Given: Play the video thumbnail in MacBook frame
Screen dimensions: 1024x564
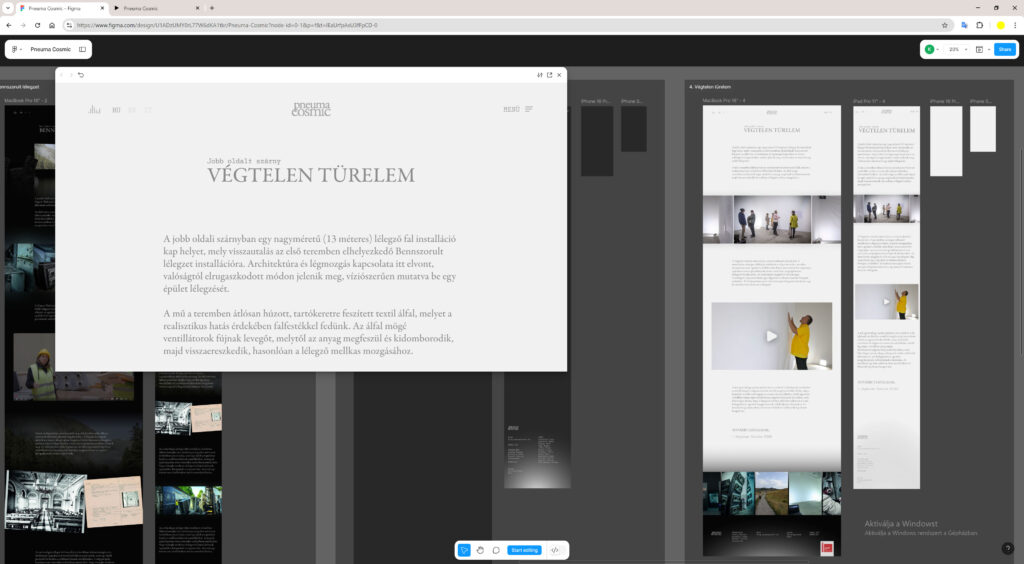Looking at the screenshot, I should 771,336.
